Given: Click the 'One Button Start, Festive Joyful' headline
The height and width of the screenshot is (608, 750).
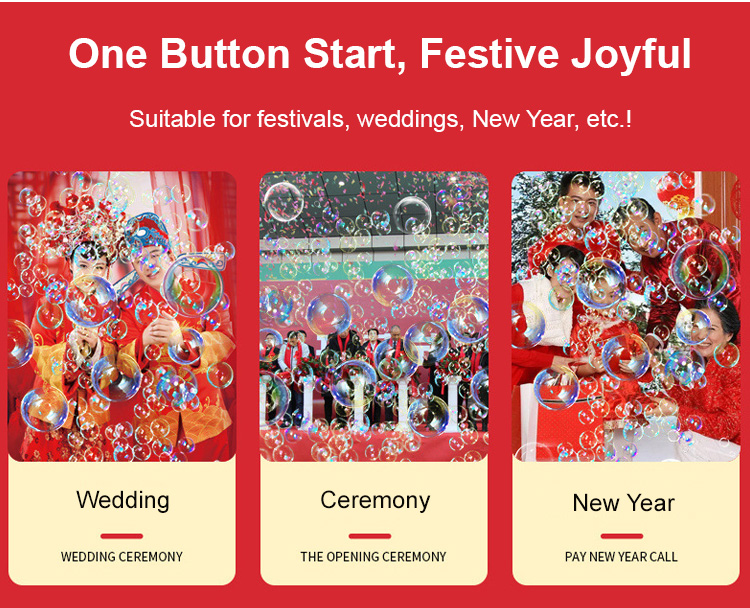Looking at the screenshot, I should (380, 54).
